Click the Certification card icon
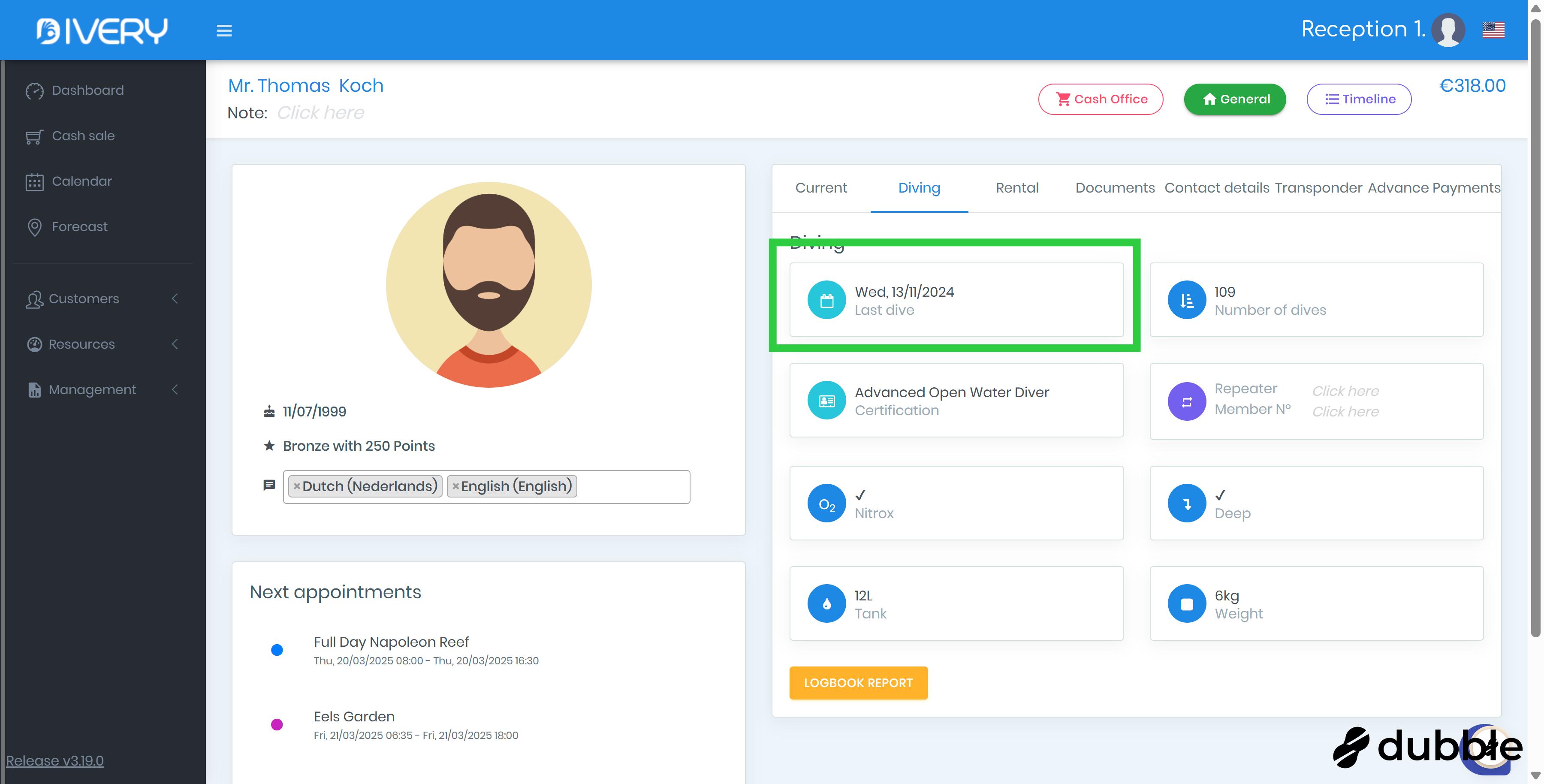The height and width of the screenshot is (784, 1544). click(826, 401)
